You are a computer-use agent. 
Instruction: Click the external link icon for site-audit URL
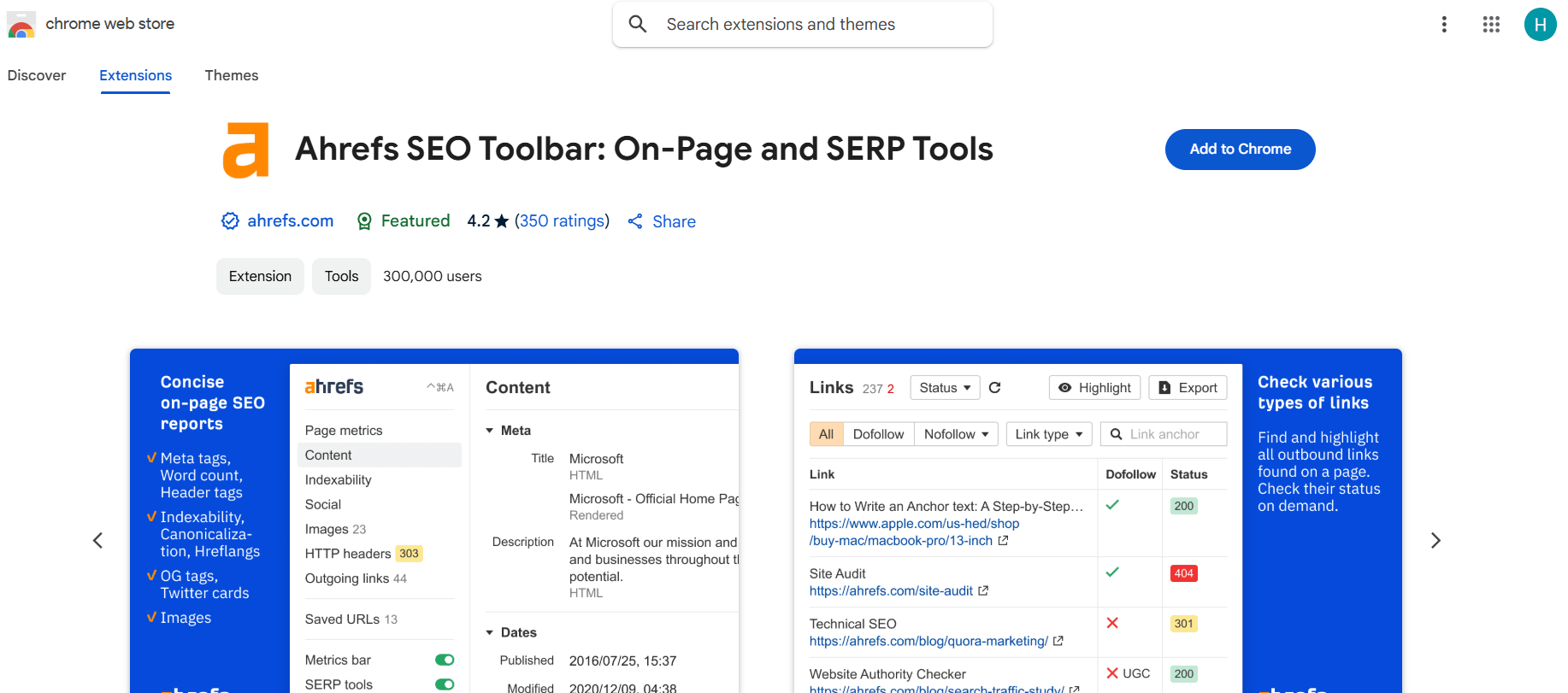click(x=983, y=590)
